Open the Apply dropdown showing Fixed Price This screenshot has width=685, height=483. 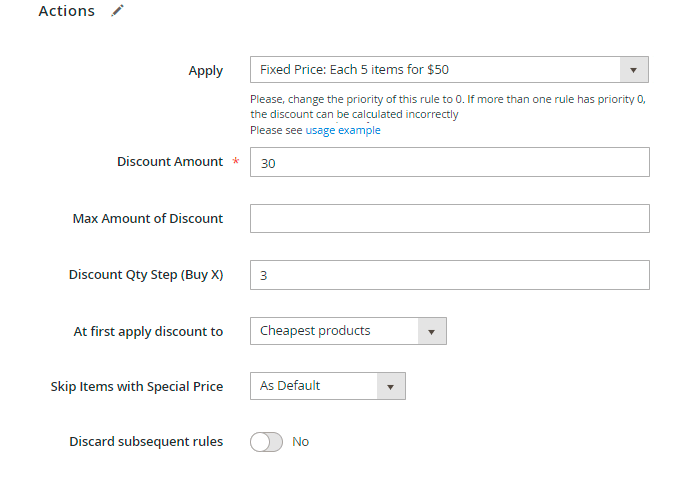[448, 70]
